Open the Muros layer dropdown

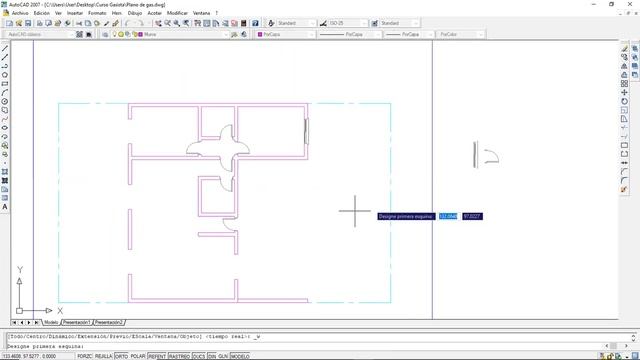(x=226, y=35)
